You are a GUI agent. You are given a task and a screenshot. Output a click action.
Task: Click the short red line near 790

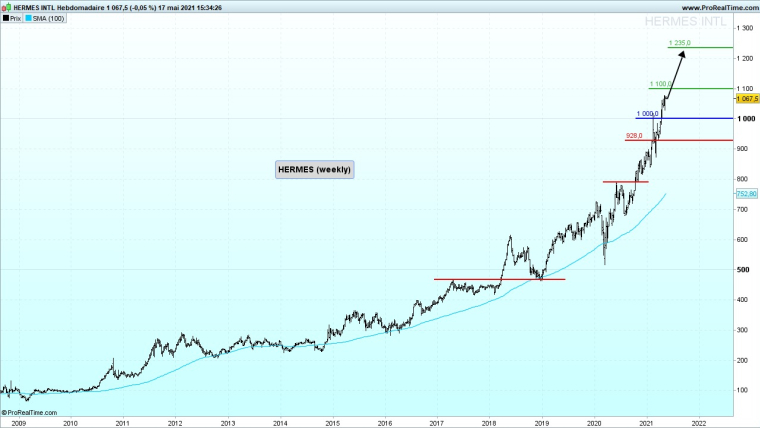(626, 182)
